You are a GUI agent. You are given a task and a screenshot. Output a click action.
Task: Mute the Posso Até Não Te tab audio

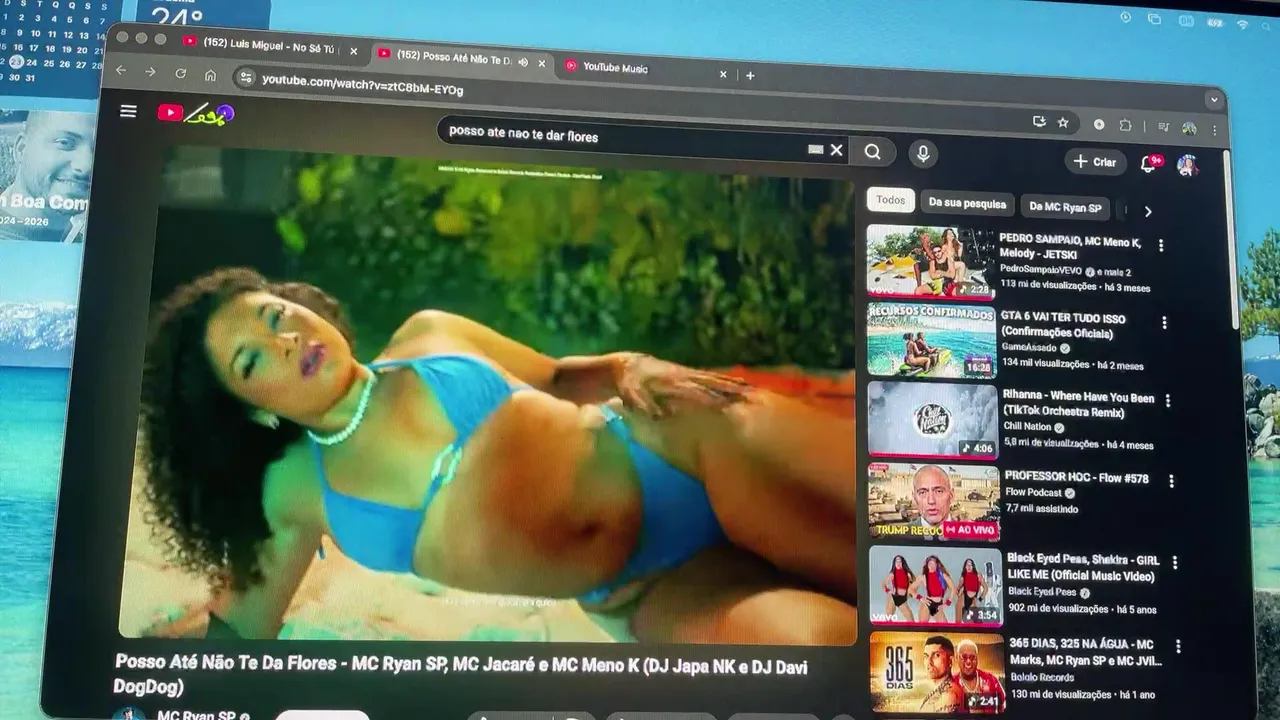[x=523, y=62]
